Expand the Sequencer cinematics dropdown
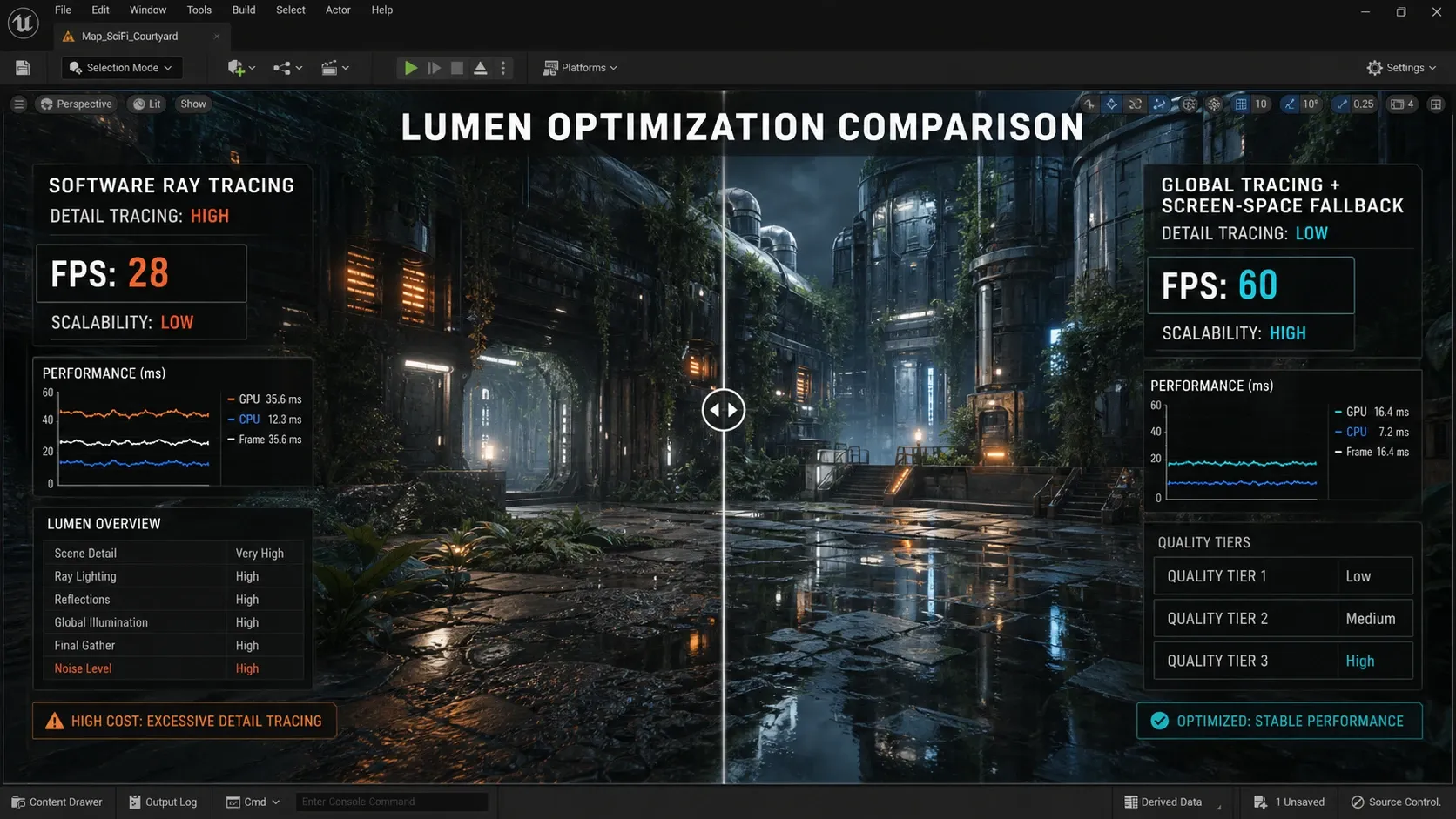Screen dimensions: 1456x819 coord(334,68)
